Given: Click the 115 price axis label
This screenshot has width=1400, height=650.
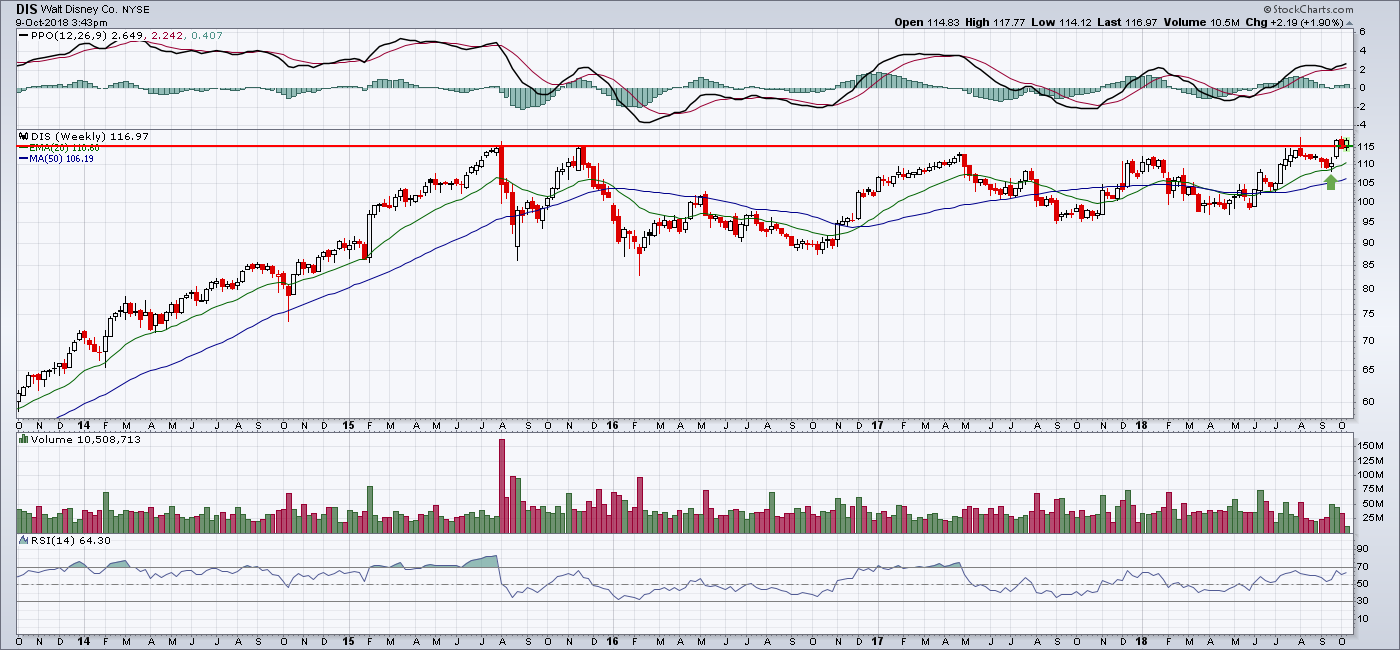Looking at the screenshot, I should (1365, 147).
